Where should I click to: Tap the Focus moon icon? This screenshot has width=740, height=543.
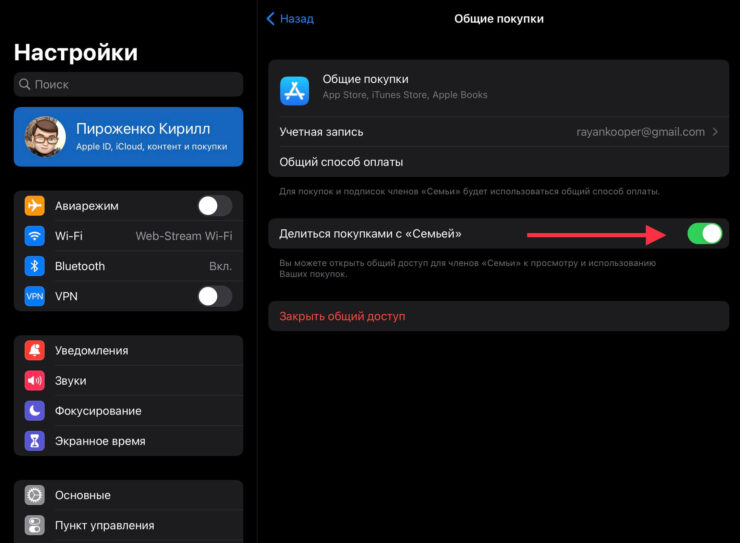click(36, 411)
